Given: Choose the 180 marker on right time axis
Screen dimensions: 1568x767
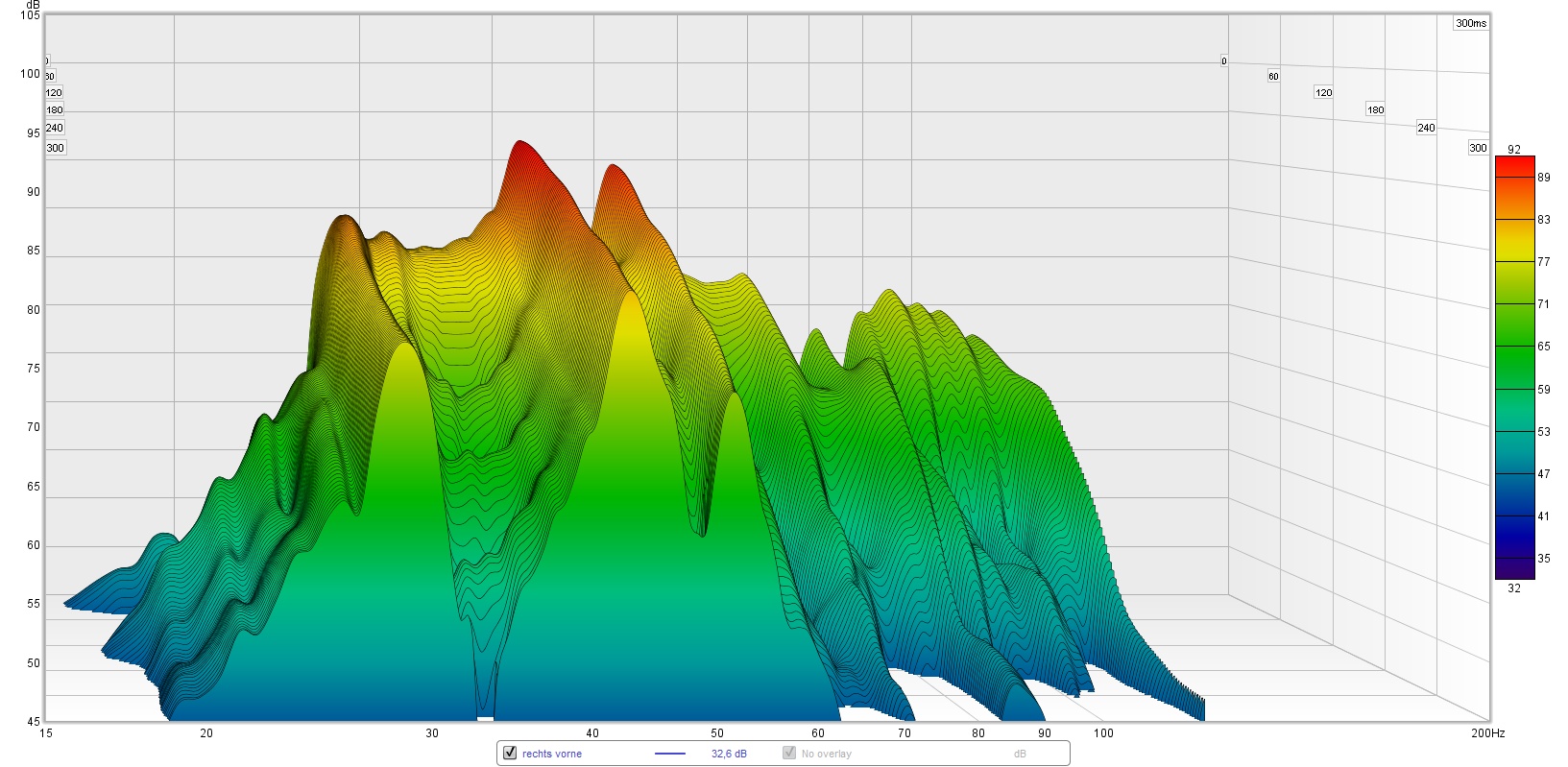Looking at the screenshot, I should [1375, 110].
